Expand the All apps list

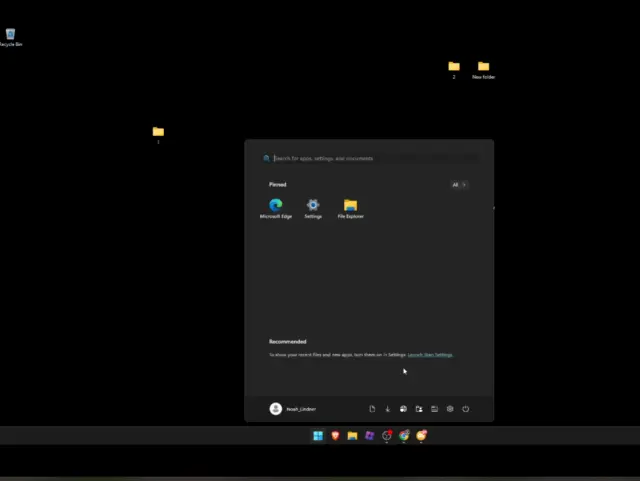point(459,185)
